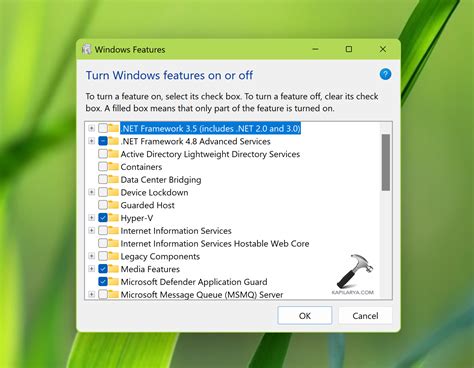Select ".NET Framework 4.8 Advanced Services" label
The height and width of the screenshot is (368, 474).
coord(195,141)
